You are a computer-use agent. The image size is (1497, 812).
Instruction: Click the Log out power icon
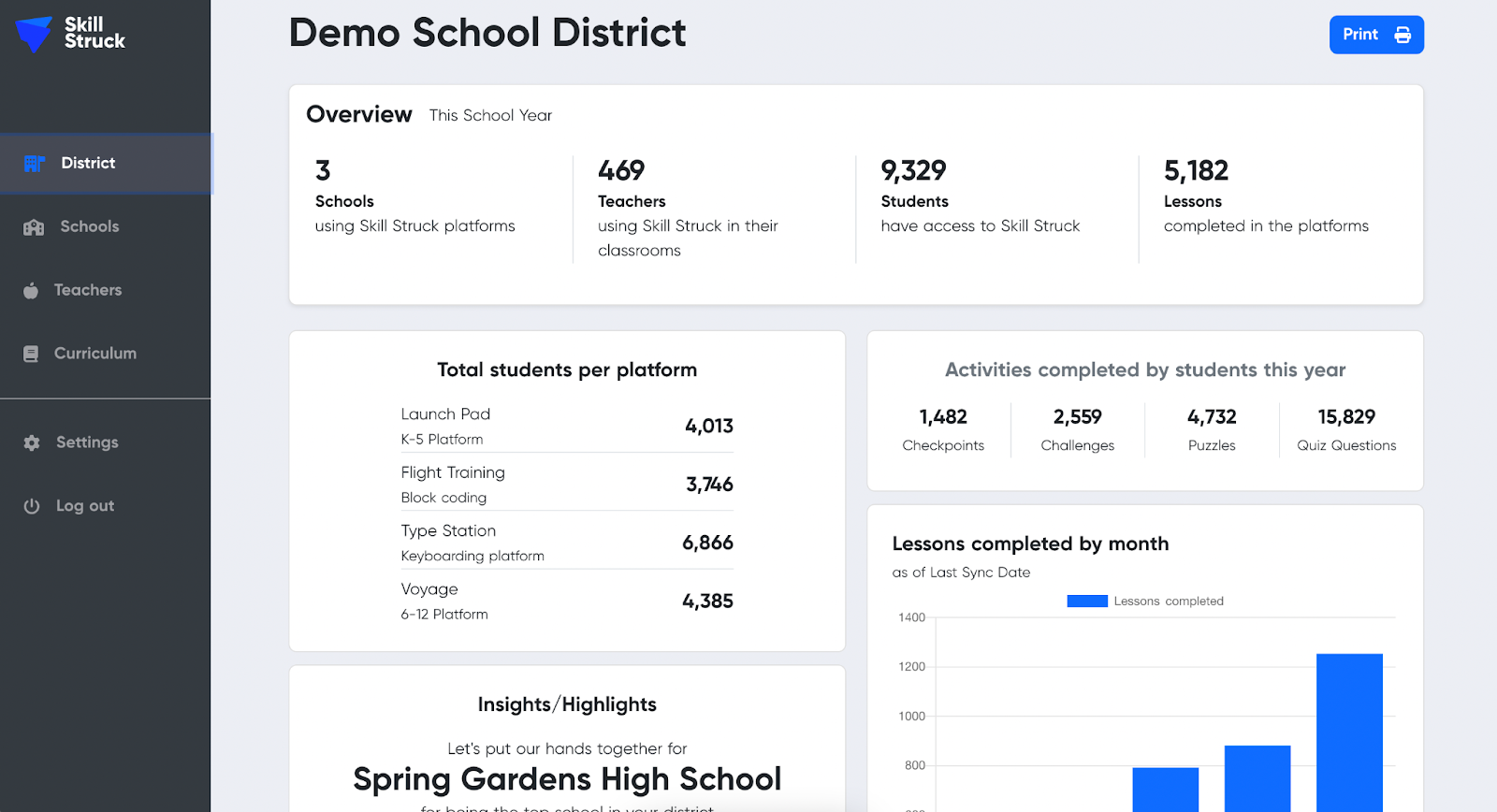(x=32, y=506)
